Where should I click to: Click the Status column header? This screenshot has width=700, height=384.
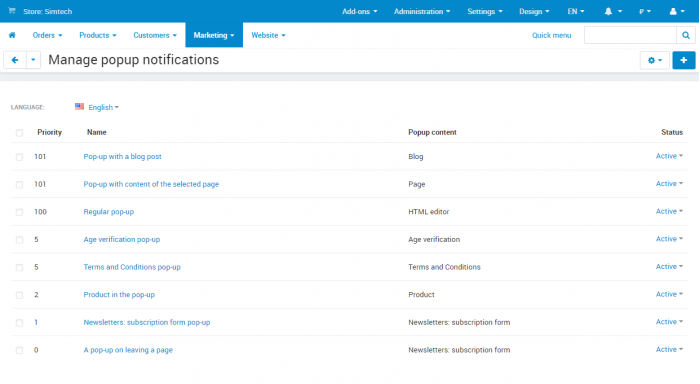(672, 132)
